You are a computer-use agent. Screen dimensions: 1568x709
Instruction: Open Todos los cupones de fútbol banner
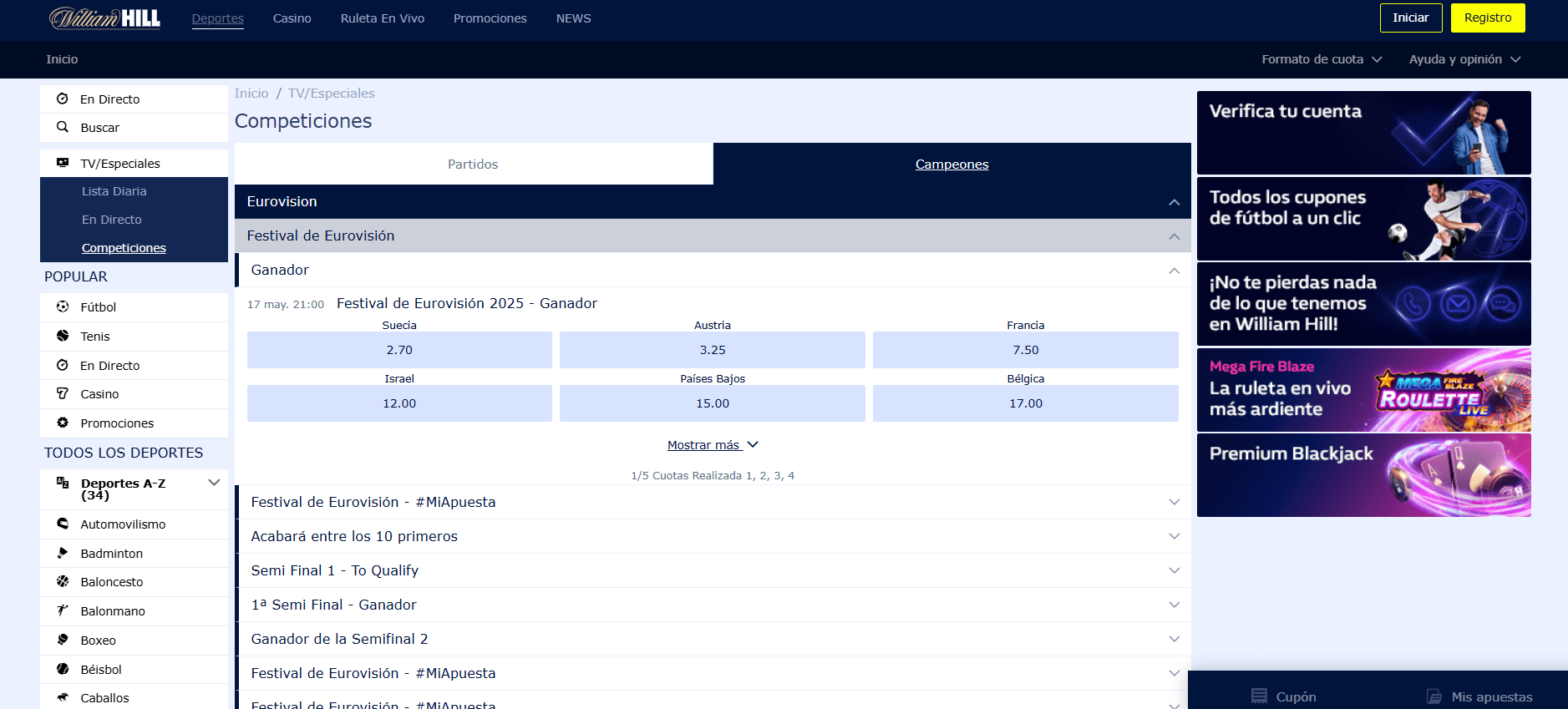[1363, 219]
